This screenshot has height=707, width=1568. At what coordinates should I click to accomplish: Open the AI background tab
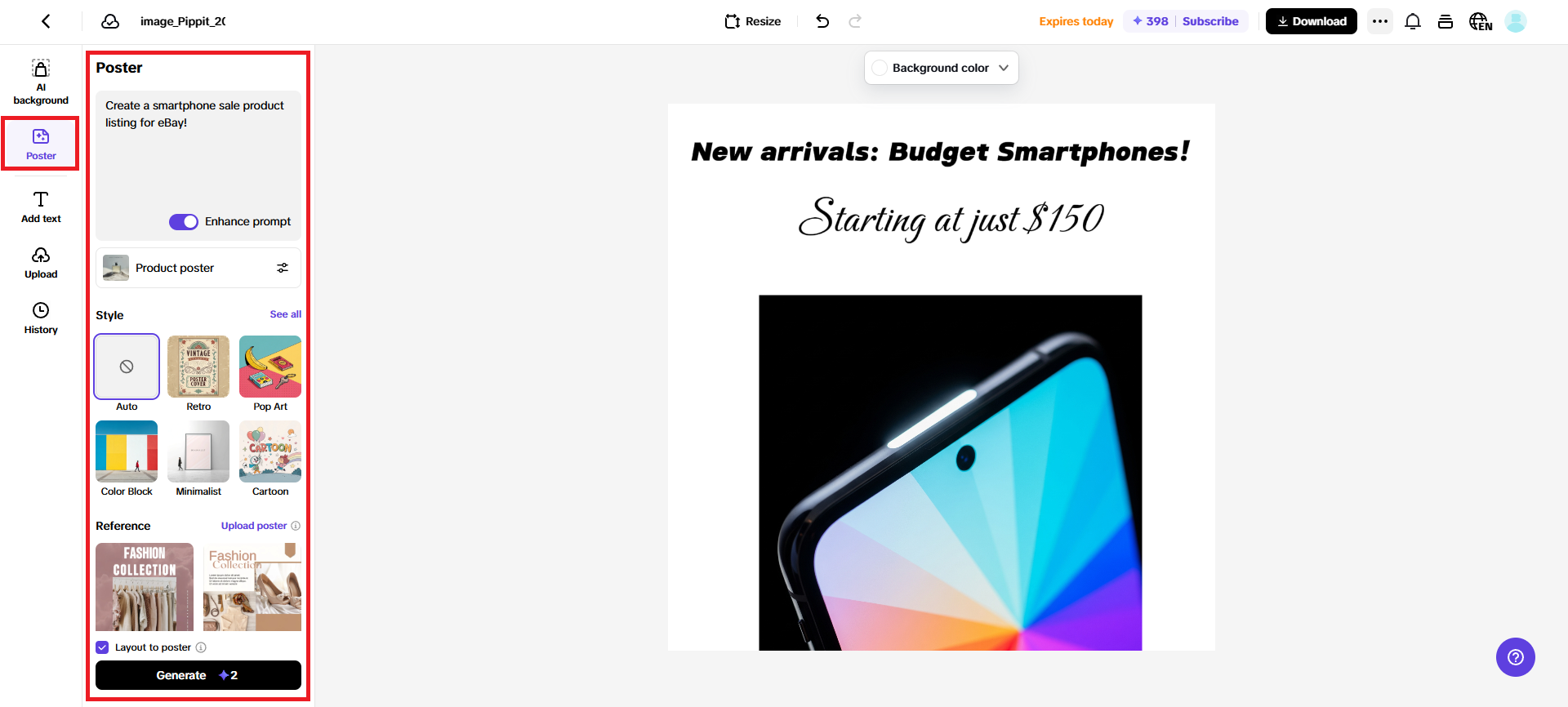41,82
